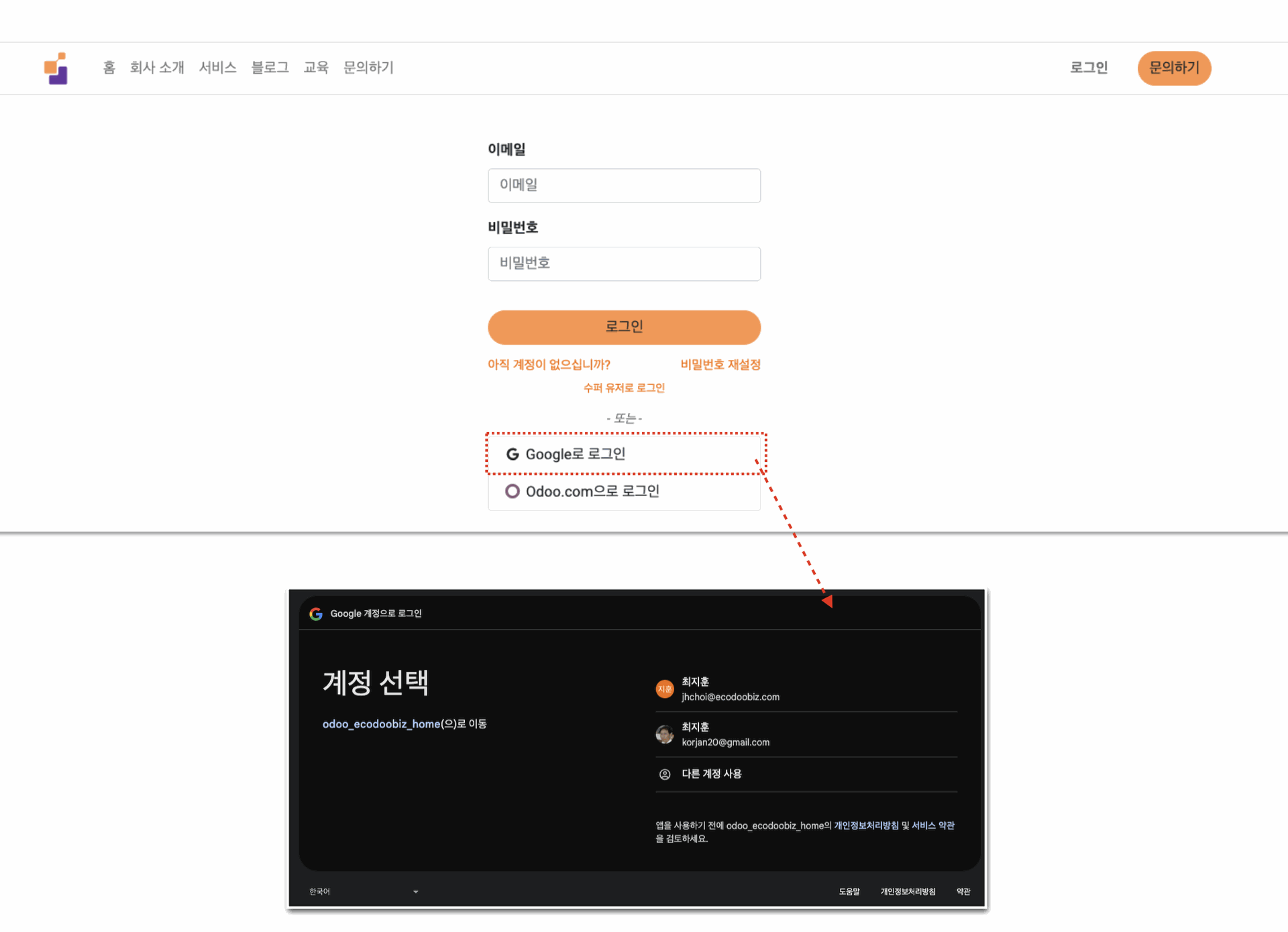
Task: Click the orange and purple site logo
Action: (x=56, y=68)
